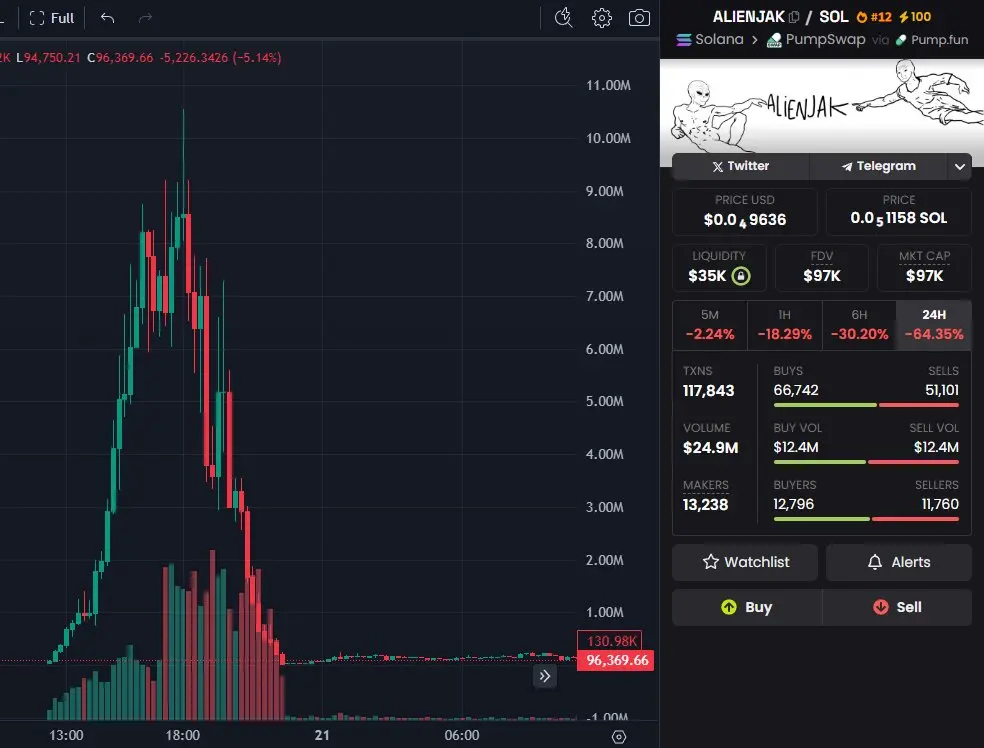Open the chart timezone clock icon
This screenshot has width=984, height=748.
564,18
